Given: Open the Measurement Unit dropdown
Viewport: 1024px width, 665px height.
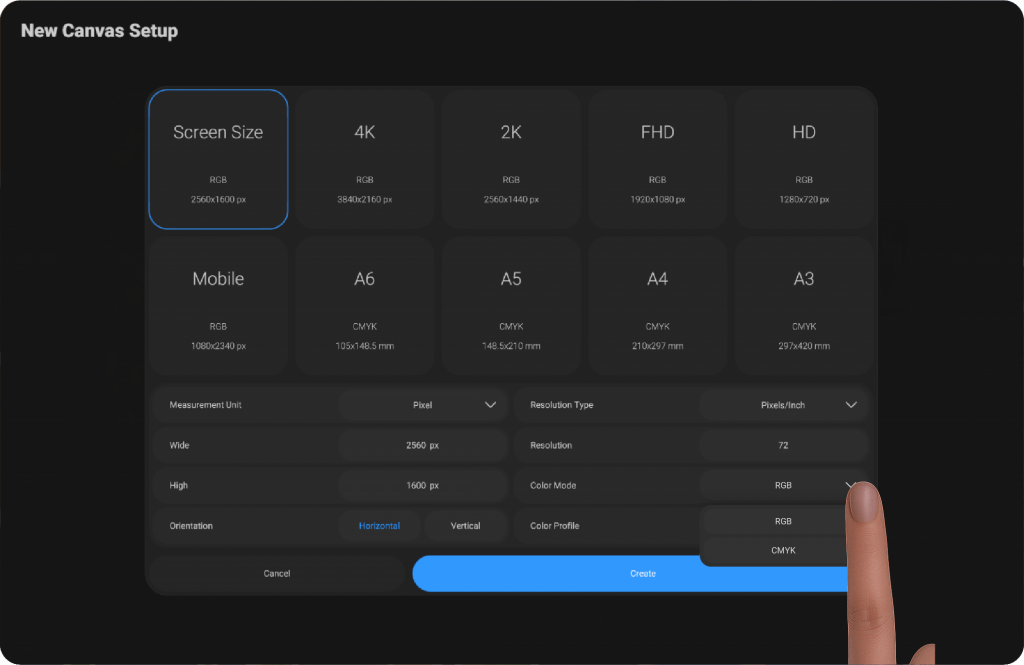Looking at the screenshot, I should coord(423,405).
